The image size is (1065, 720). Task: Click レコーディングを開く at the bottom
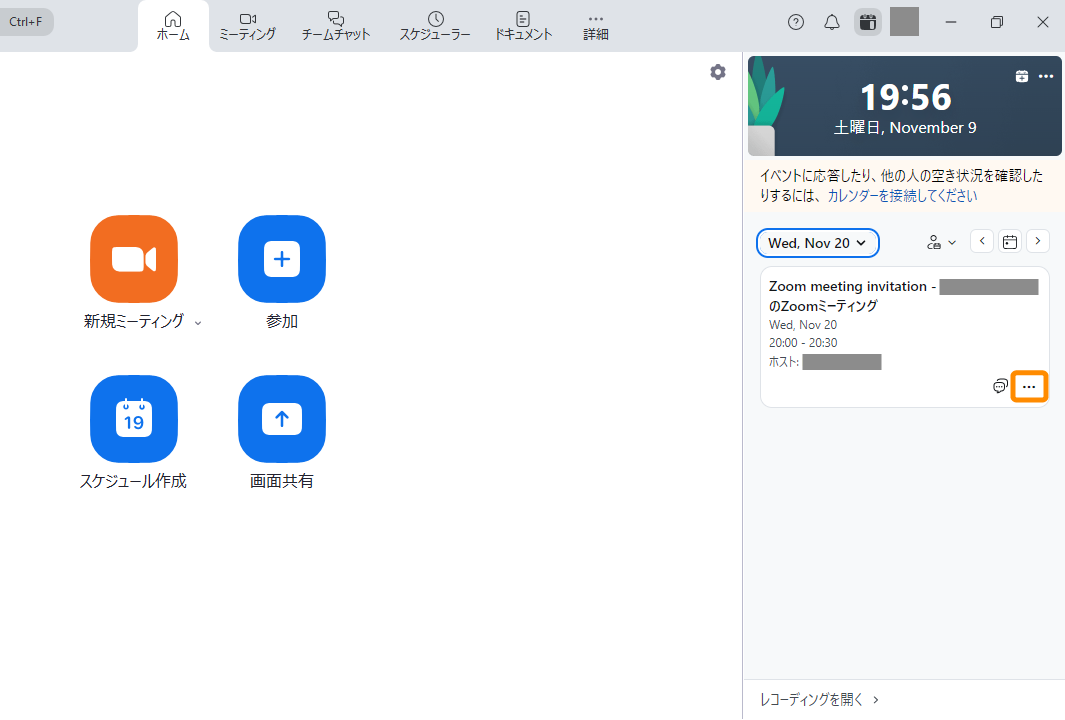819,700
